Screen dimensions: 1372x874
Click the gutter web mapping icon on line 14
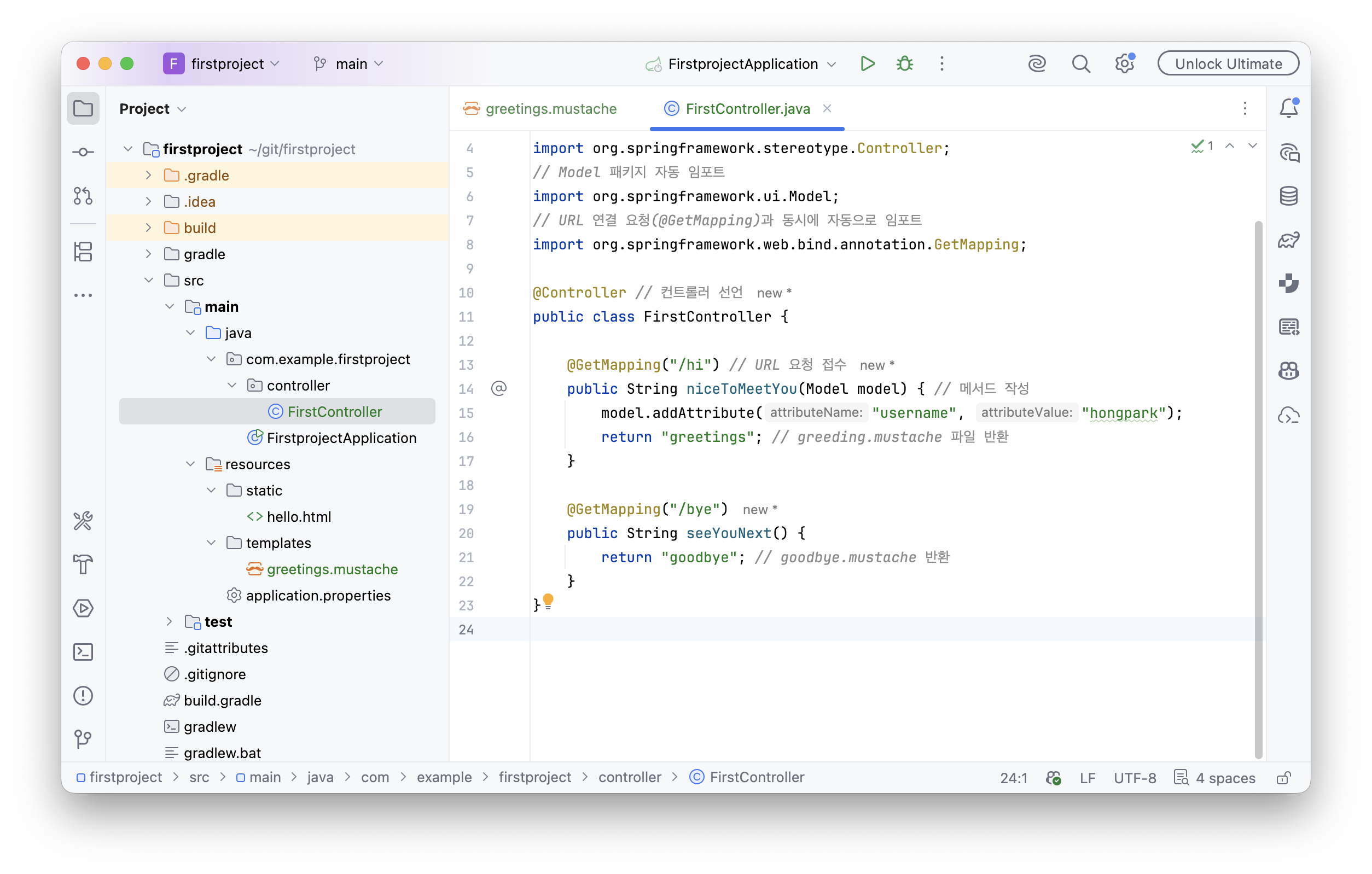(x=498, y=388)
